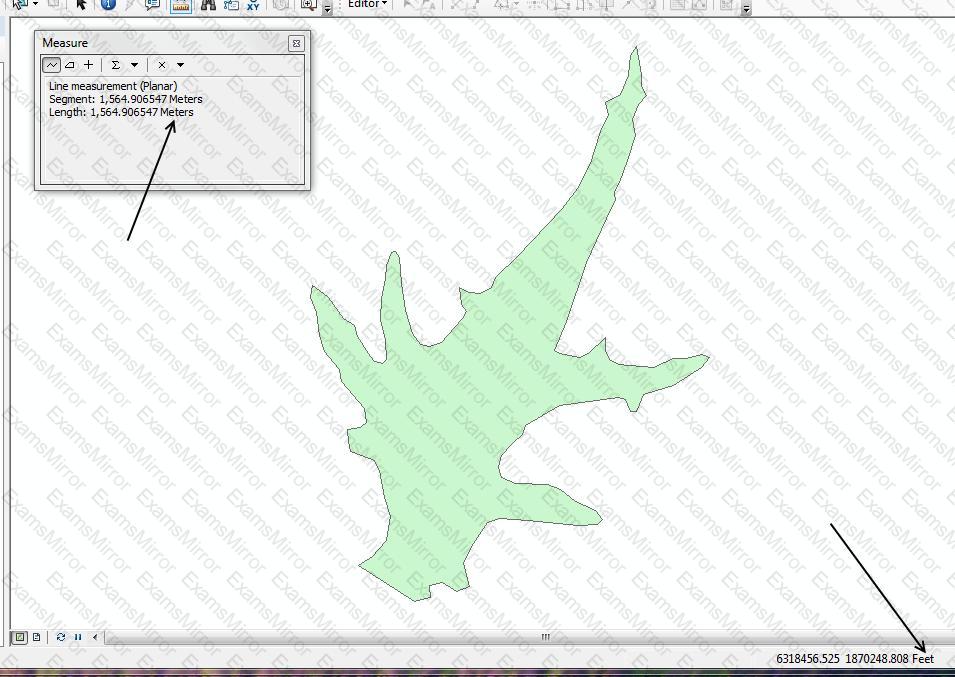Screen dimensions: 955x677
Task: Activate the Measure ruler tool in toolbar
Action: click(x=180, y=5)
